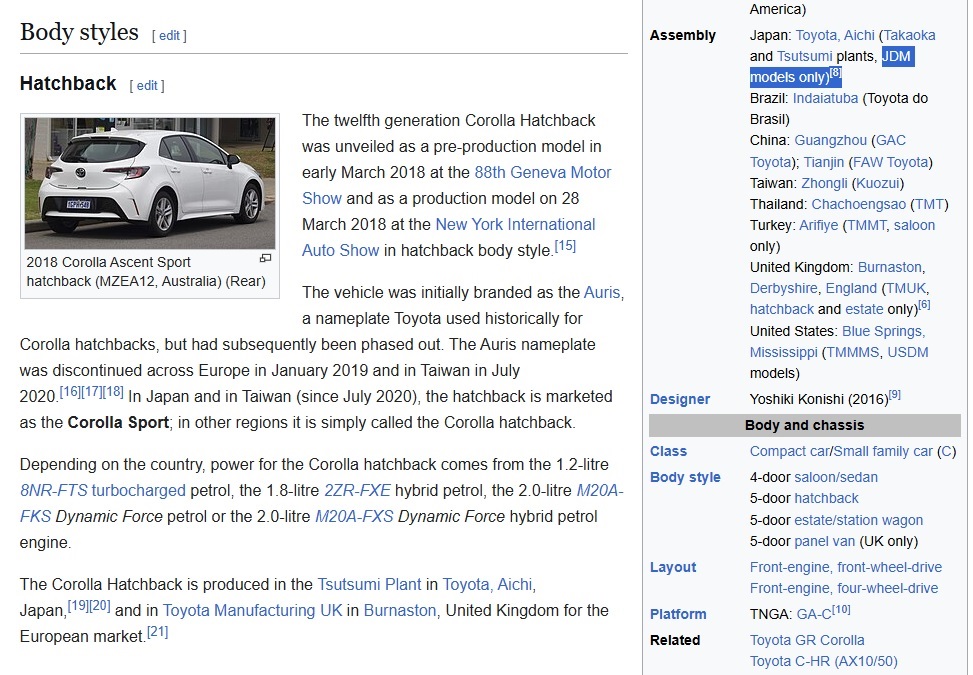Open the Takaoka plant link

point(910,35)
